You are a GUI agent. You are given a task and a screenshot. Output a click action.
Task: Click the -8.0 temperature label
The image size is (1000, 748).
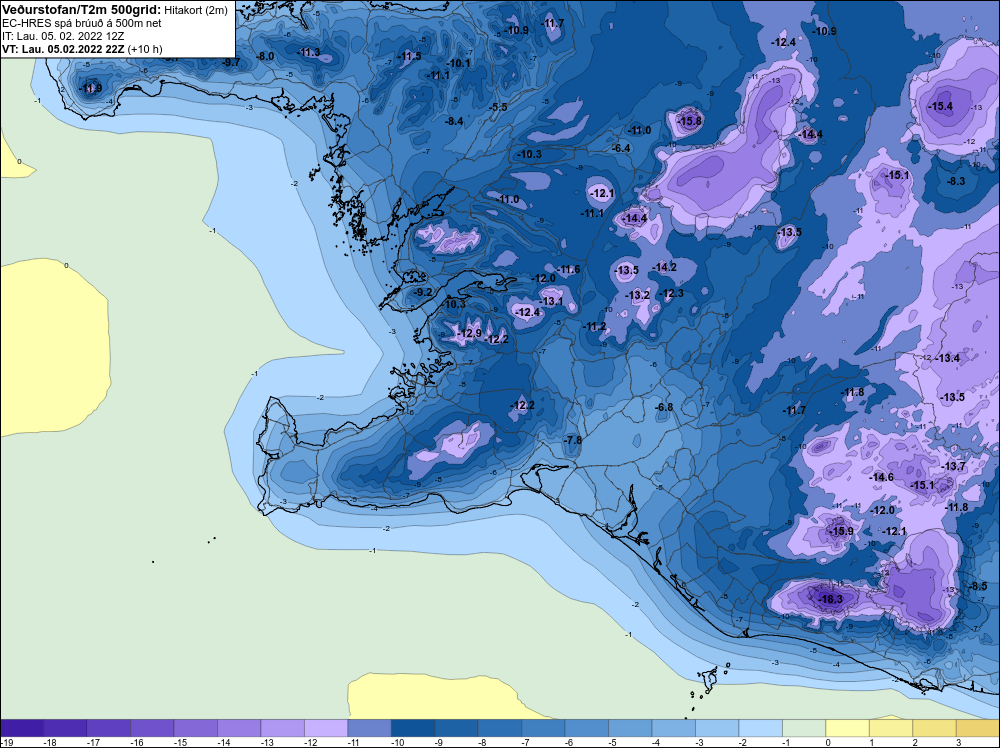(265, 56)
